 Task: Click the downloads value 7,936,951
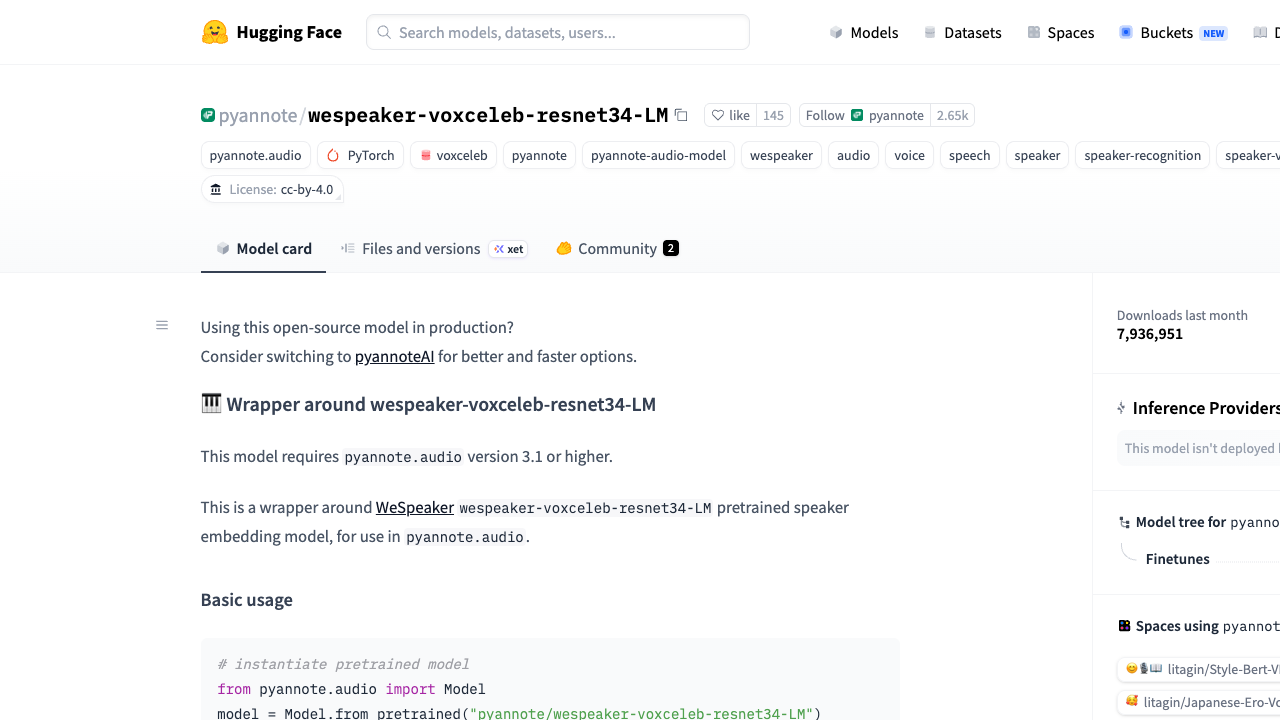1150,334
